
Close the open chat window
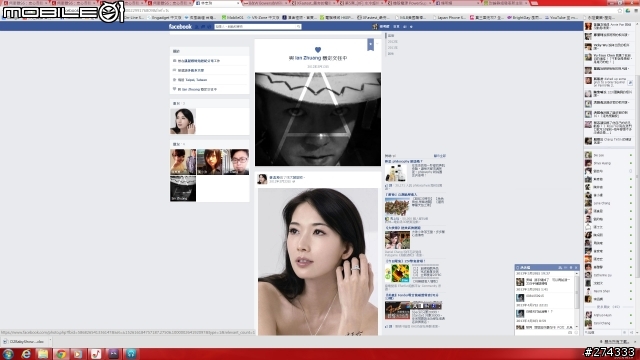576,267
